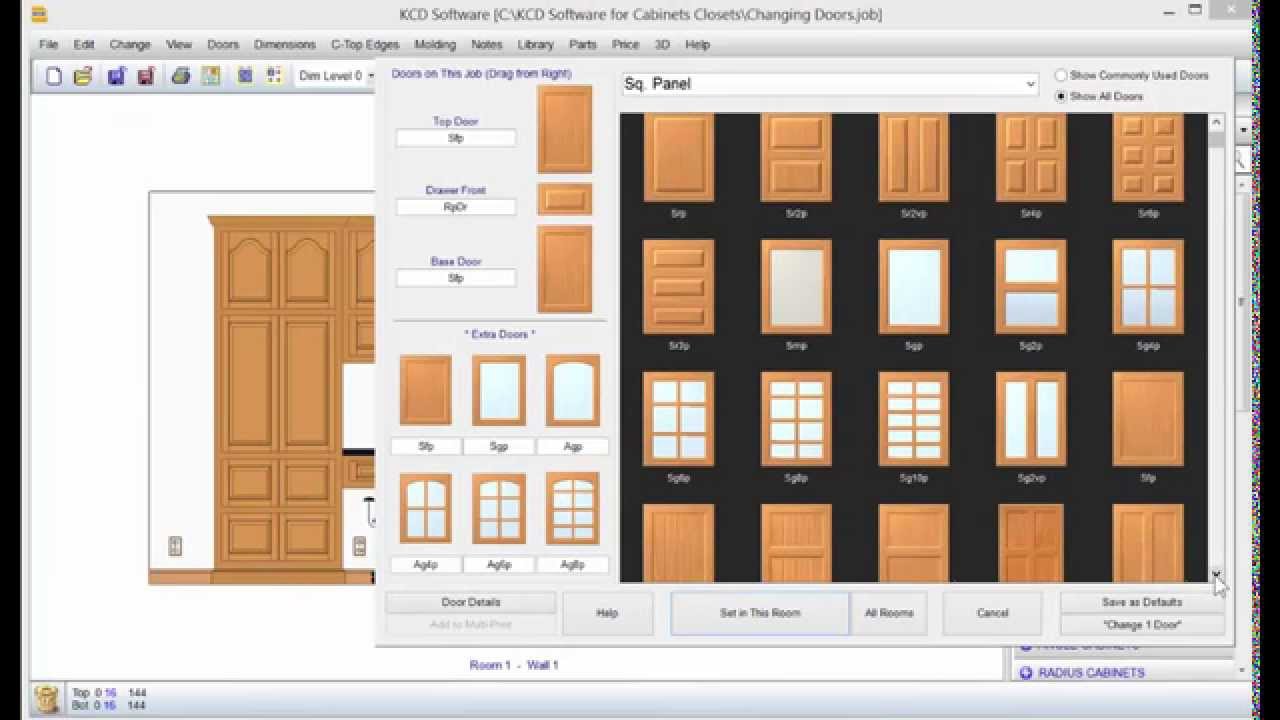Click the Print toolbar icon
Screen dimensions: 1280x720
point(181,76)
